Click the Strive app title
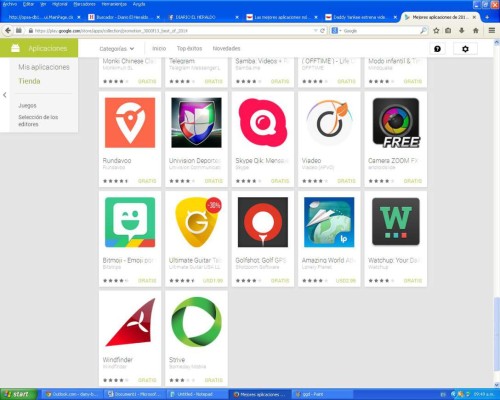 (x=177, y=360)
